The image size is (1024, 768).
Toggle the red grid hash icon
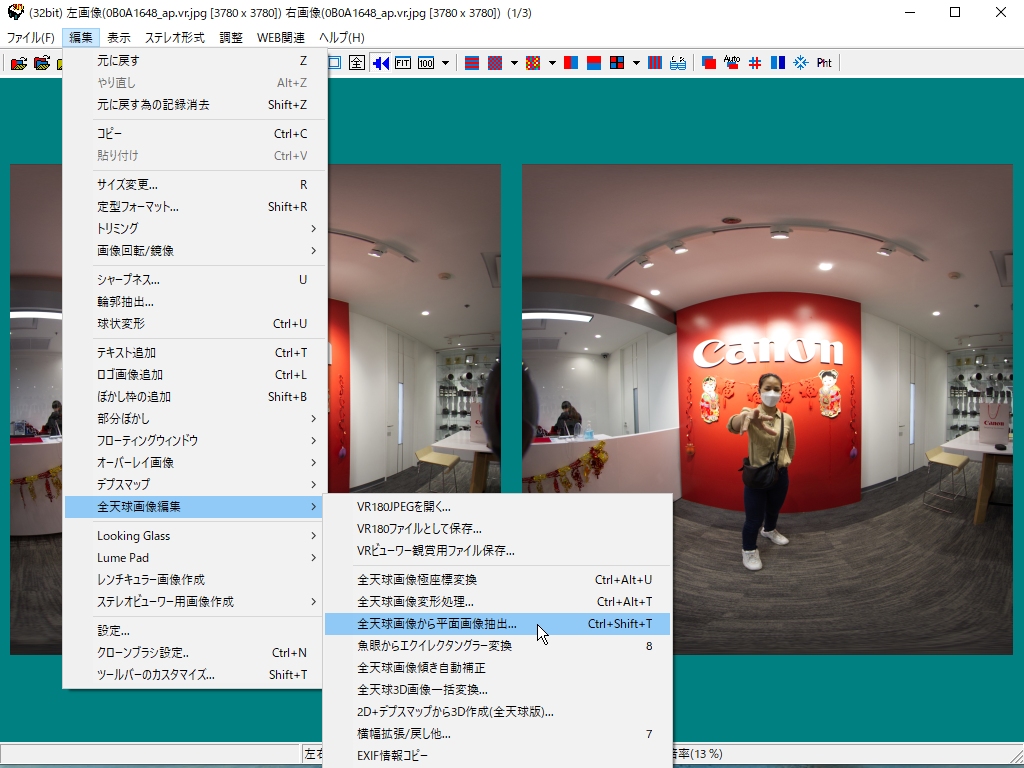[755, 63]
